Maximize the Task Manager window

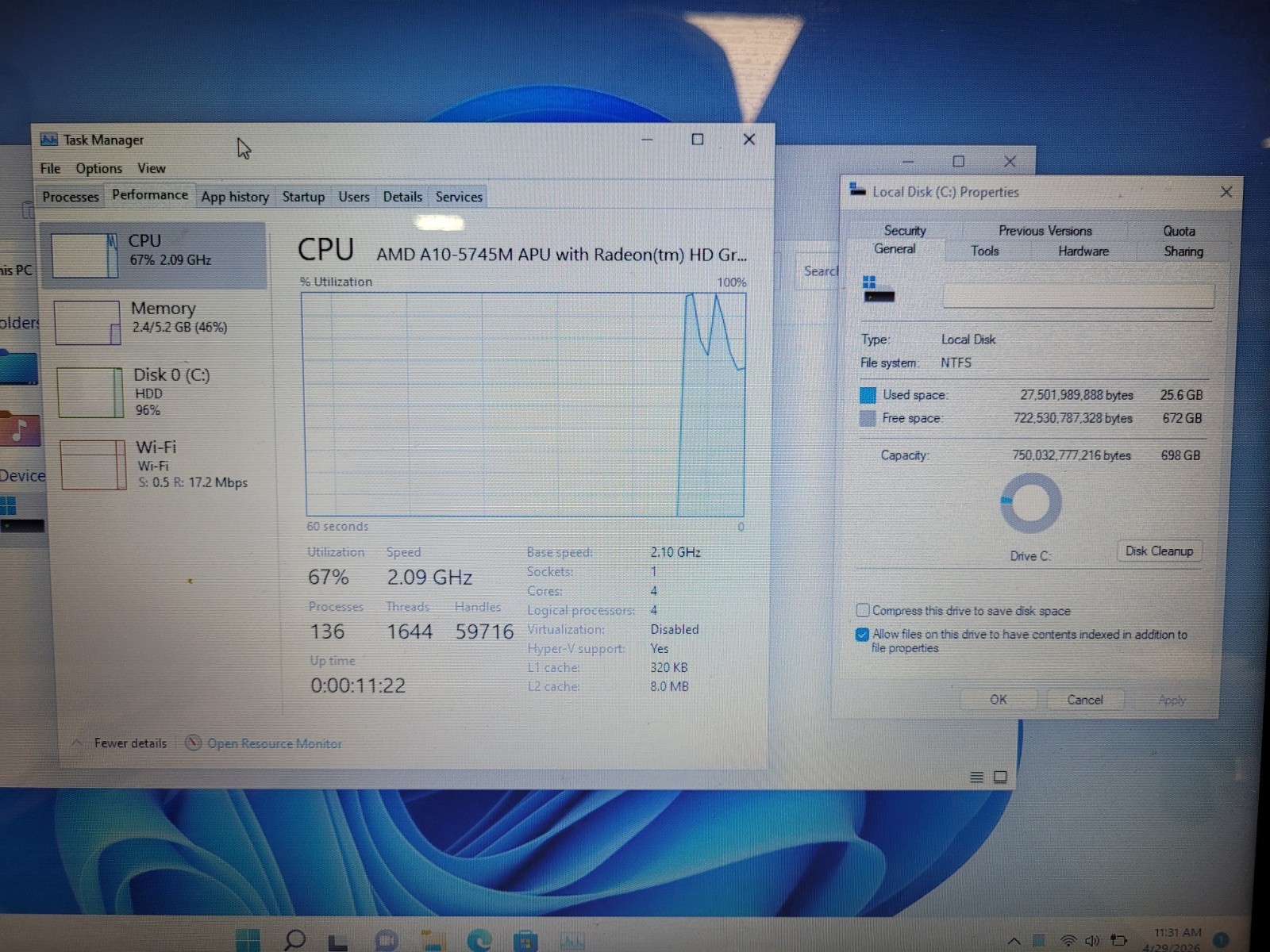(698, 140)
